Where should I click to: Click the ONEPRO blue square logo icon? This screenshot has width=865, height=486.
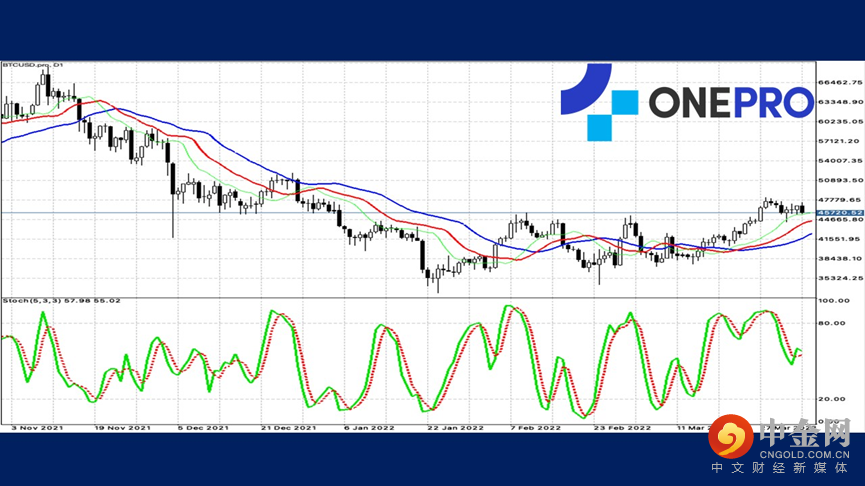click(x=598, y=102)
